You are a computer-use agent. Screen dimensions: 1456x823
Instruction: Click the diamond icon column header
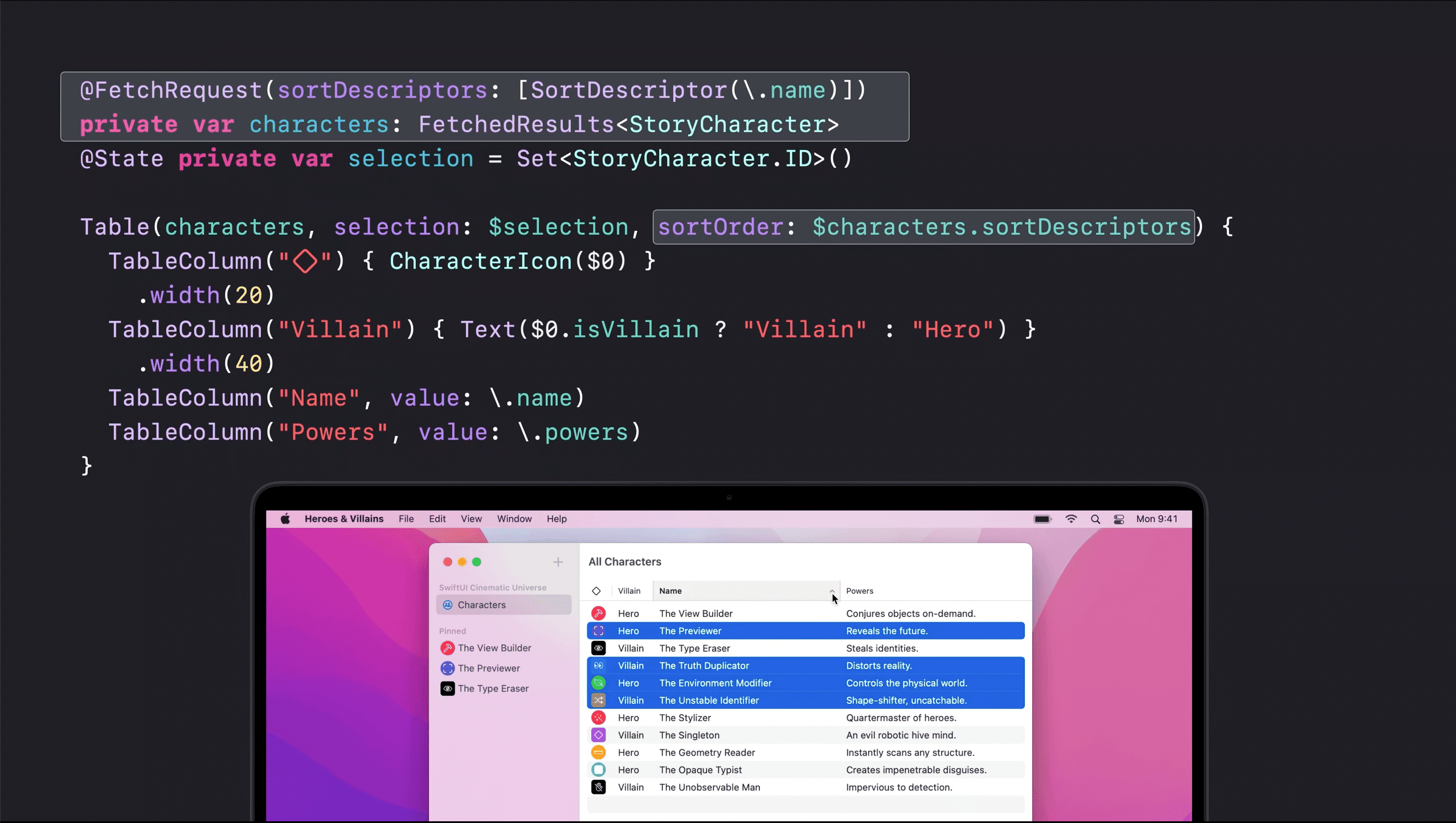[x=596, y=591]
